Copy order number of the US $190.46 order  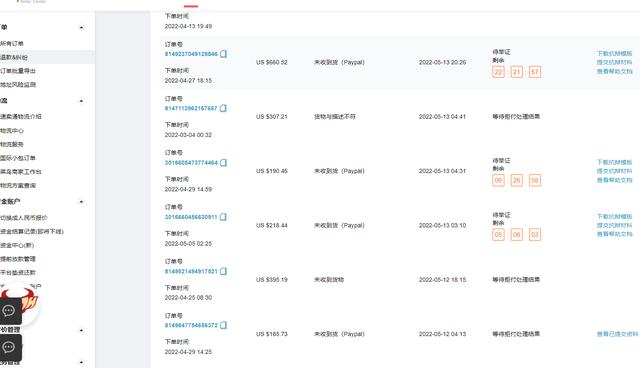(223, 162)
